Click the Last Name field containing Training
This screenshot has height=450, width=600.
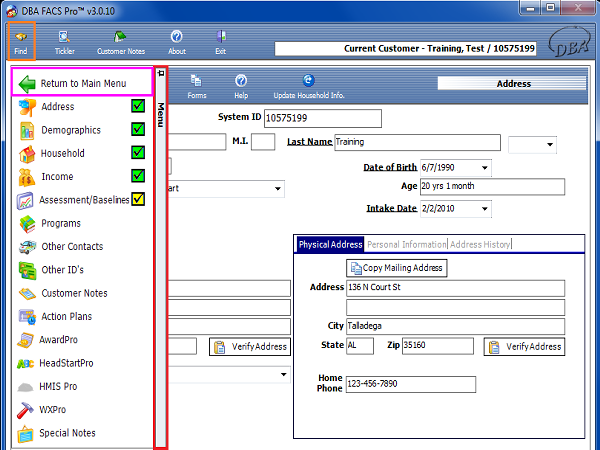(x=417, y=142)
